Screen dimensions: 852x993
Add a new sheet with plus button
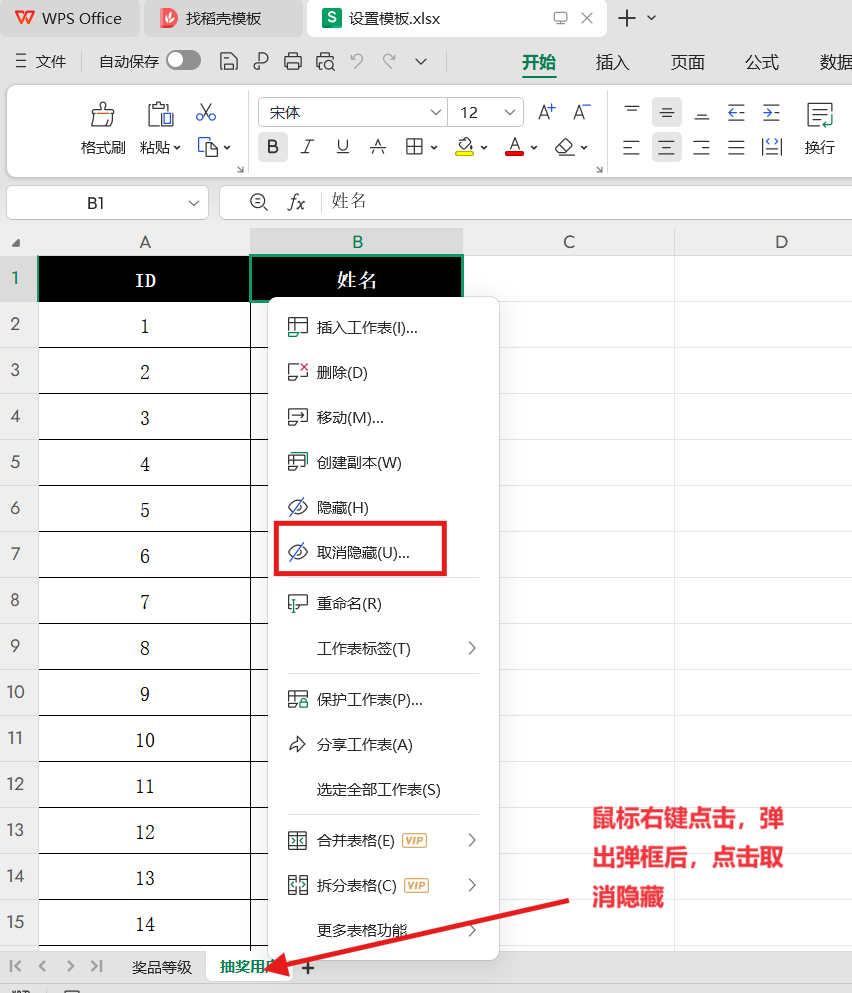308,967
